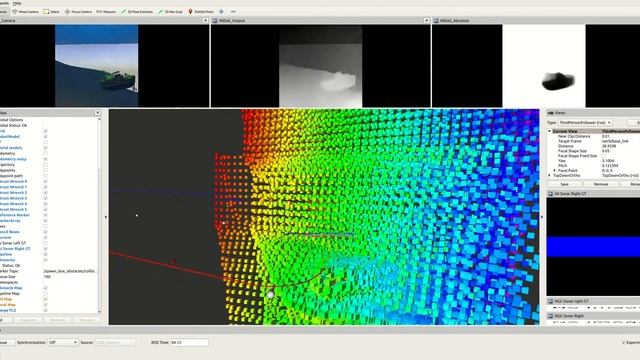Click the remove-tool minus icon
640x360 pixels.
click(x=233, y=12)
